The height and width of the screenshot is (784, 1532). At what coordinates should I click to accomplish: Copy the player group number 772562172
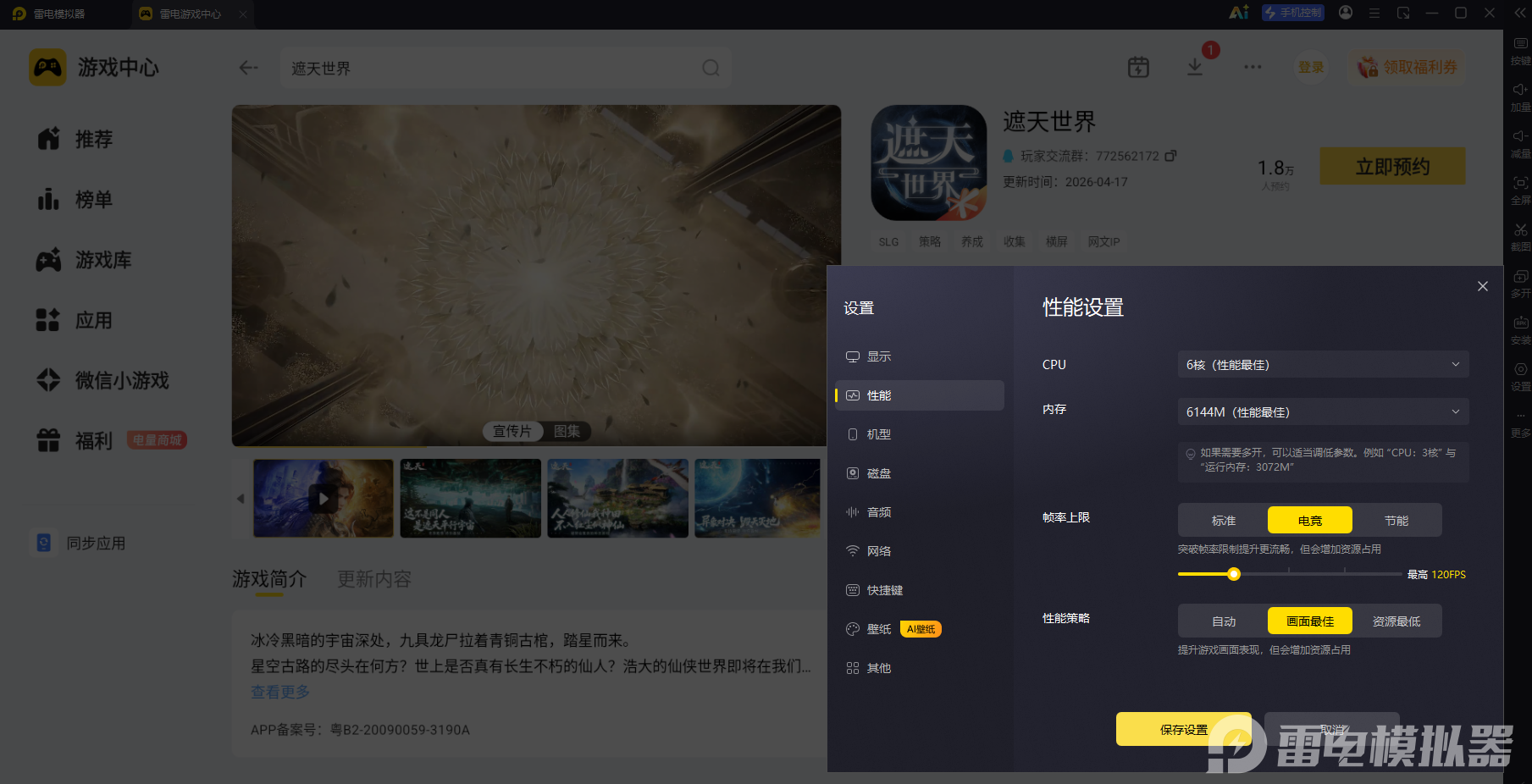tap(1170, 156)
